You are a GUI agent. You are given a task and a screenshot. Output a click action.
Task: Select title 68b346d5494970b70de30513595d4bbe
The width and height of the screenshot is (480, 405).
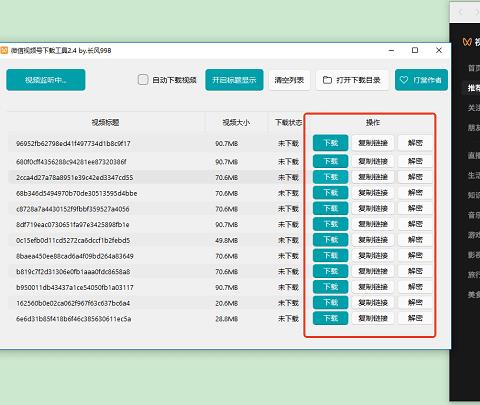click(x=76, y=193)
